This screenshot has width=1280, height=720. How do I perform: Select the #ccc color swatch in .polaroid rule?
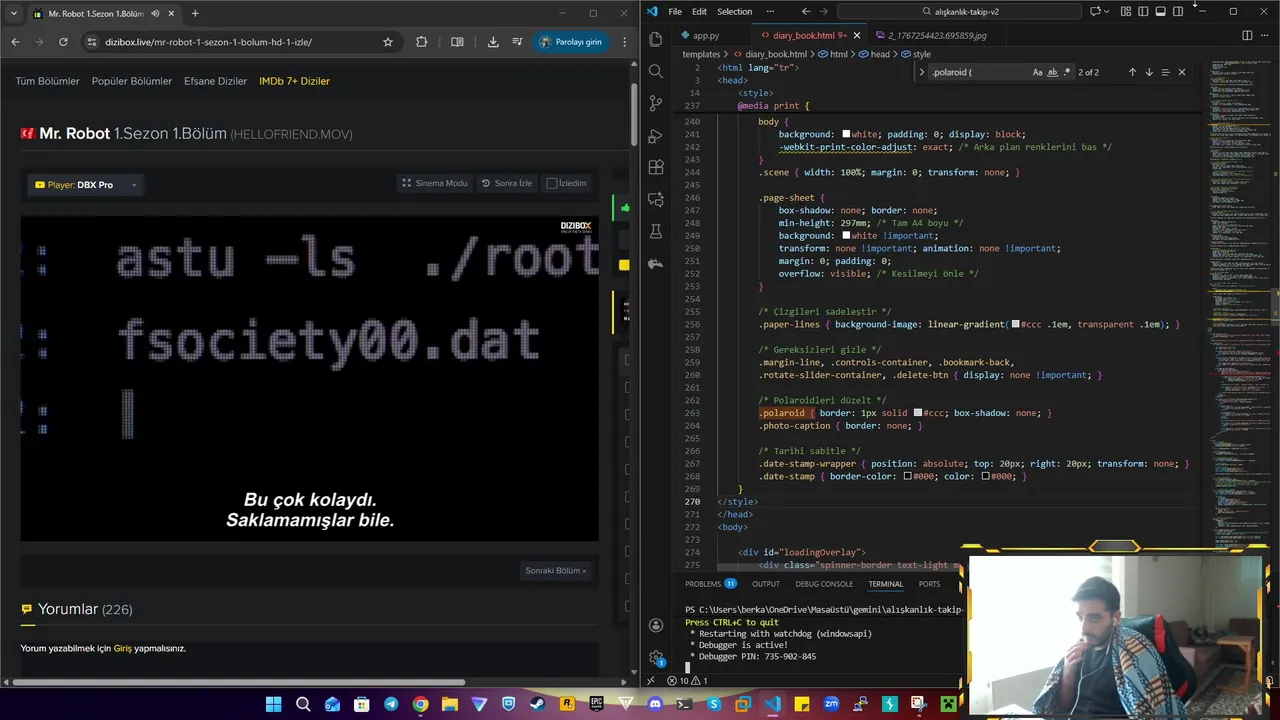click(x=918, y=413)
